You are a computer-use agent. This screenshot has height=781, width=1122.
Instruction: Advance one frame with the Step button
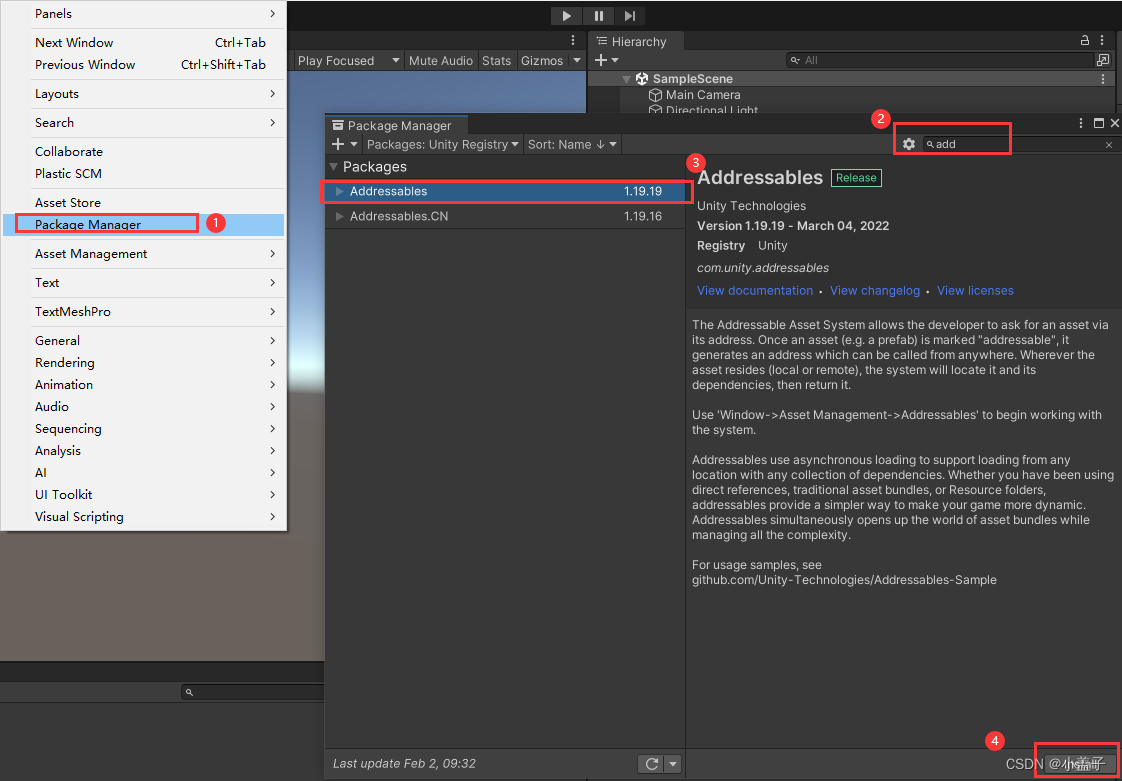click(x=630, y=16)
